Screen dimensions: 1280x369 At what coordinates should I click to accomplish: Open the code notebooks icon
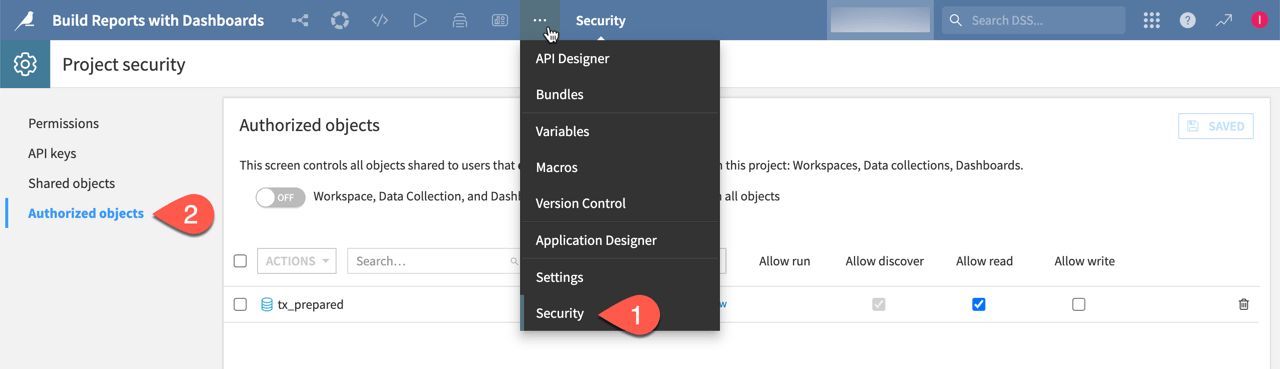[380, 20]
